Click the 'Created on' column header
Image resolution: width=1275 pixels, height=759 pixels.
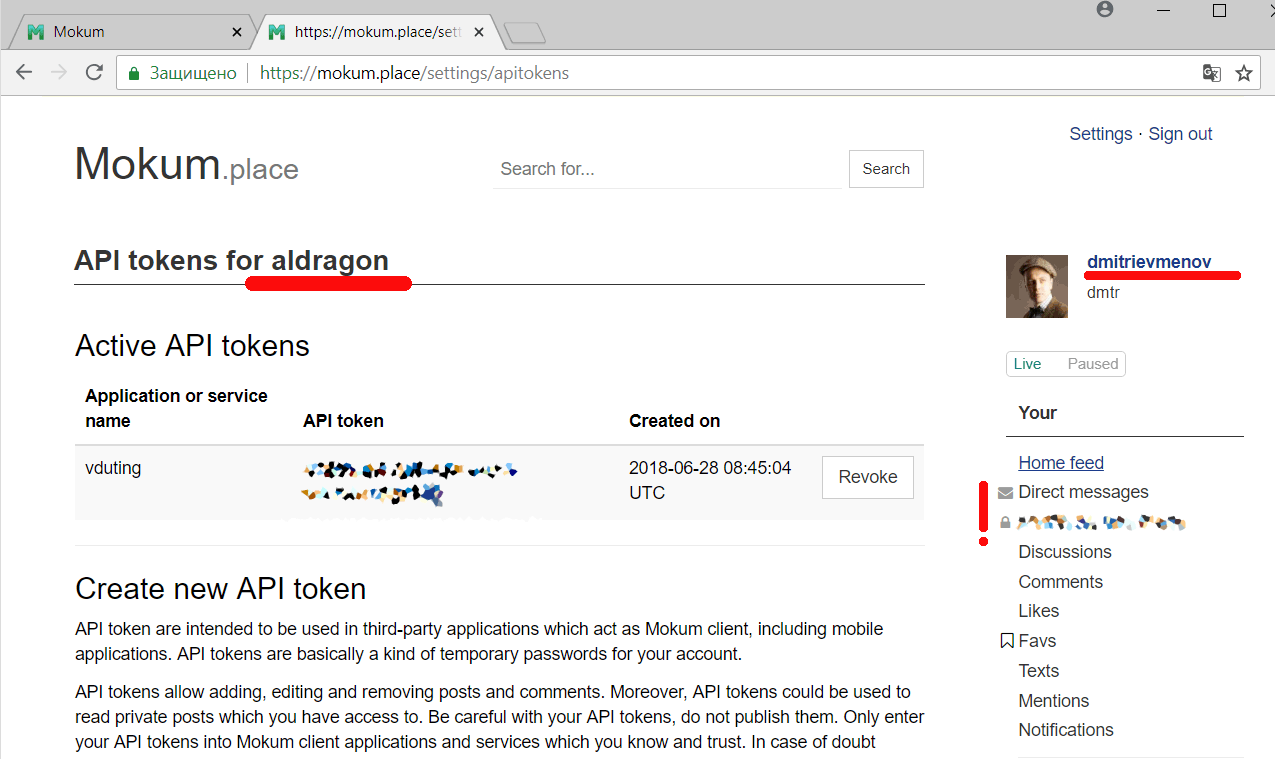click(674, 421)
